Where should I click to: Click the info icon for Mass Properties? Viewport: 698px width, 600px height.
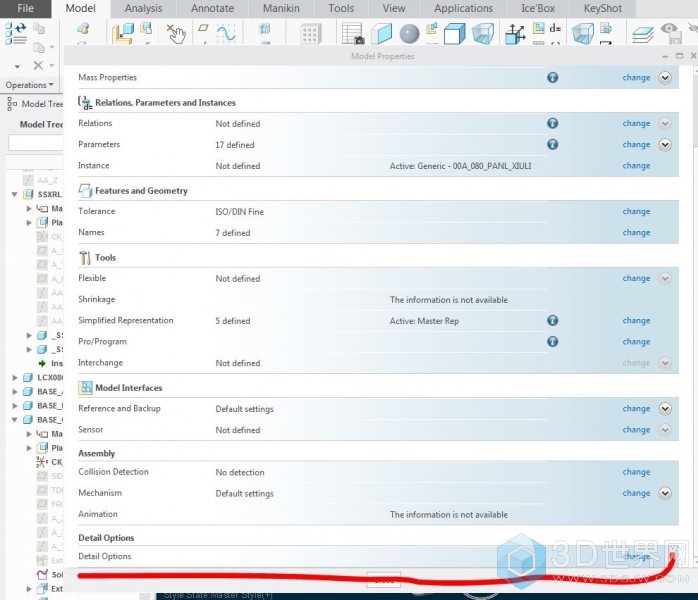click(552, 77)
